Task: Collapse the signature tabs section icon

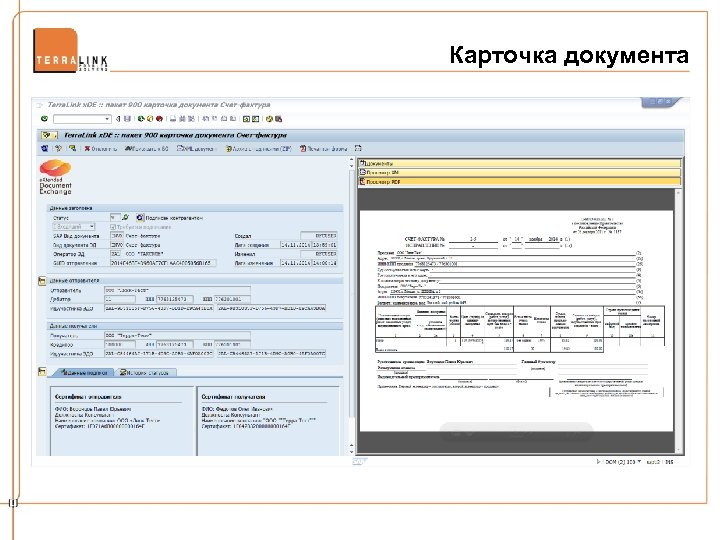Action: (42, 371)
